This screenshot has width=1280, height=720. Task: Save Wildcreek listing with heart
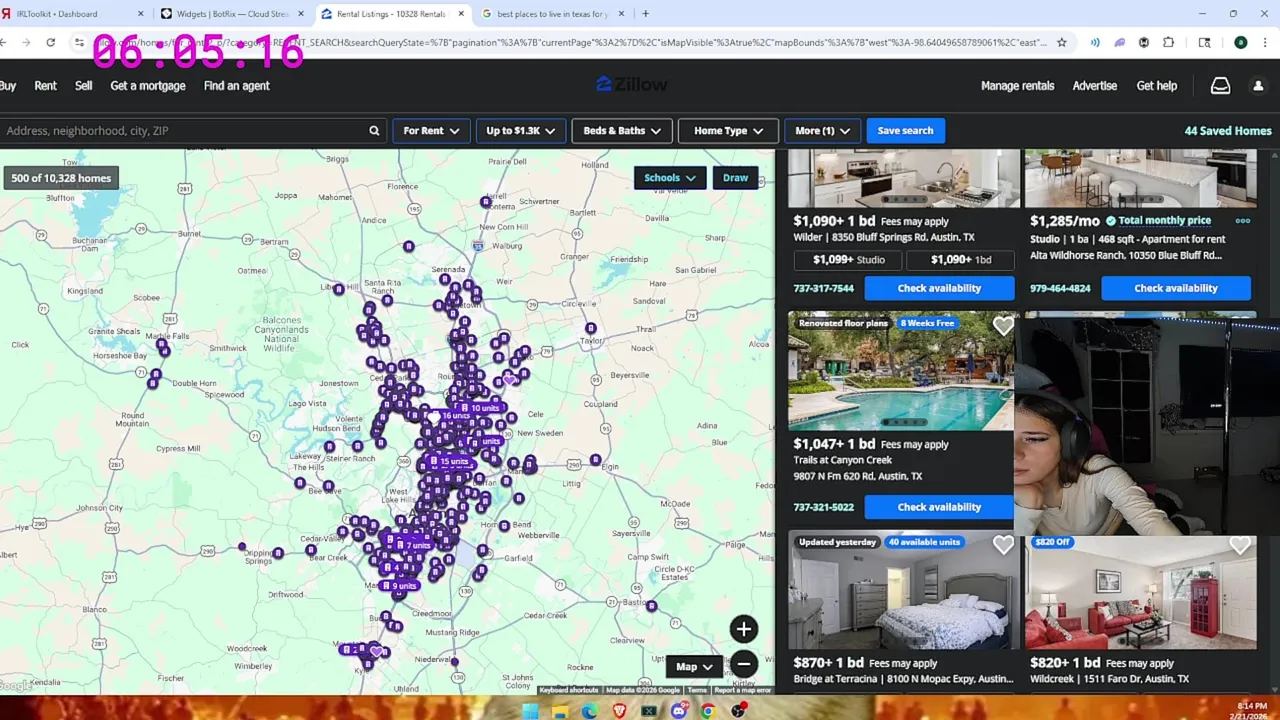(1240, 545)
